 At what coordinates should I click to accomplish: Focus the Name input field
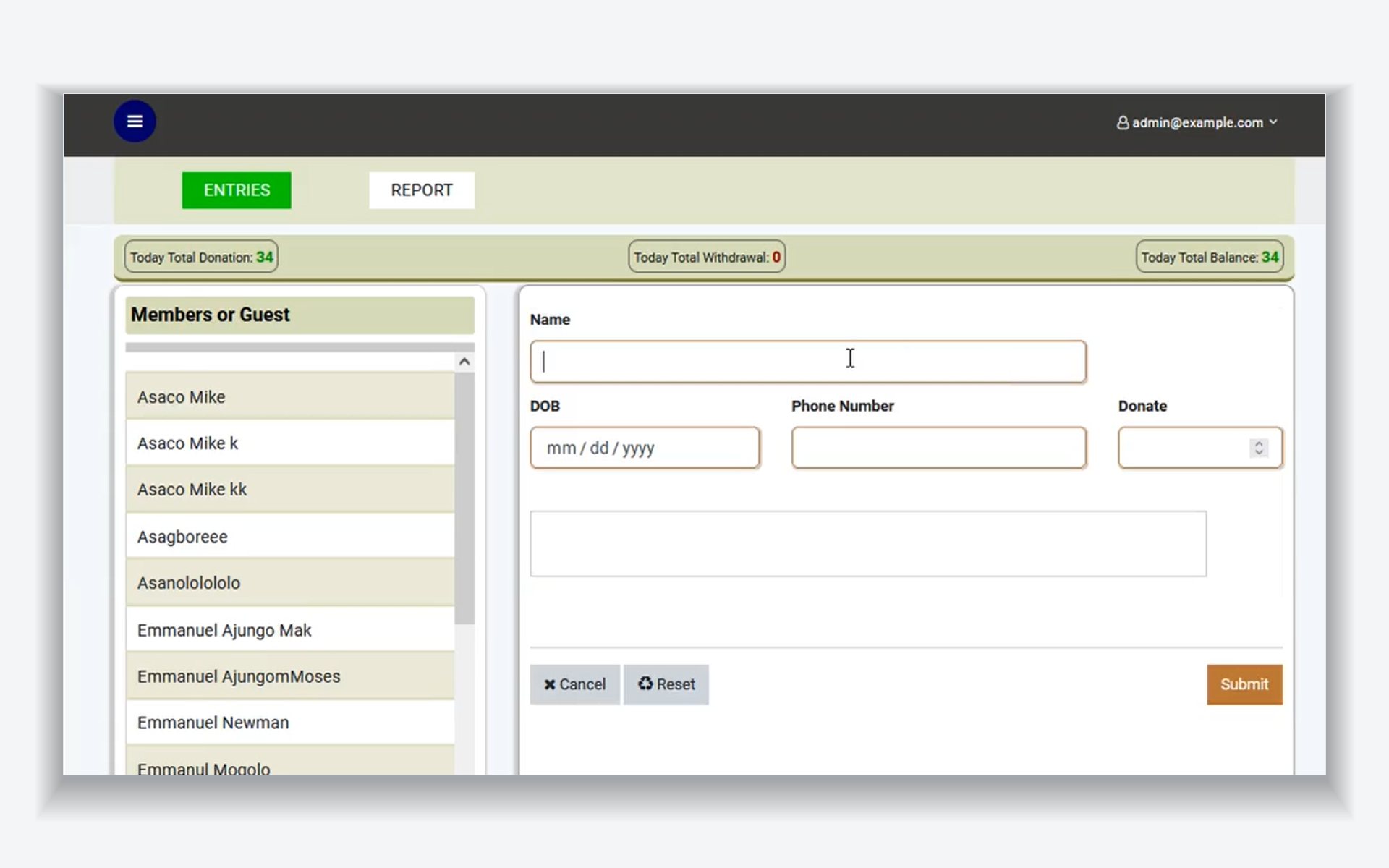pyautogui.click(x=808, y=362)
